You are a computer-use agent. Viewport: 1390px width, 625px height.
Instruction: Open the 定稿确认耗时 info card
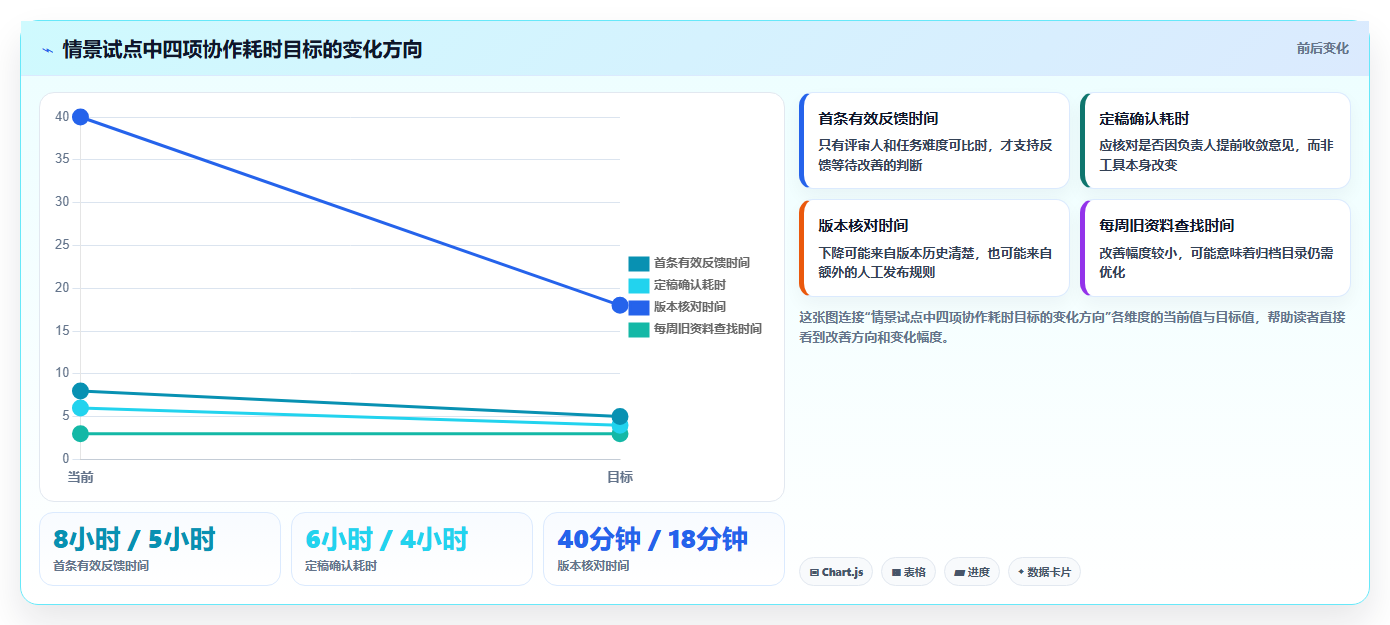1215,141
